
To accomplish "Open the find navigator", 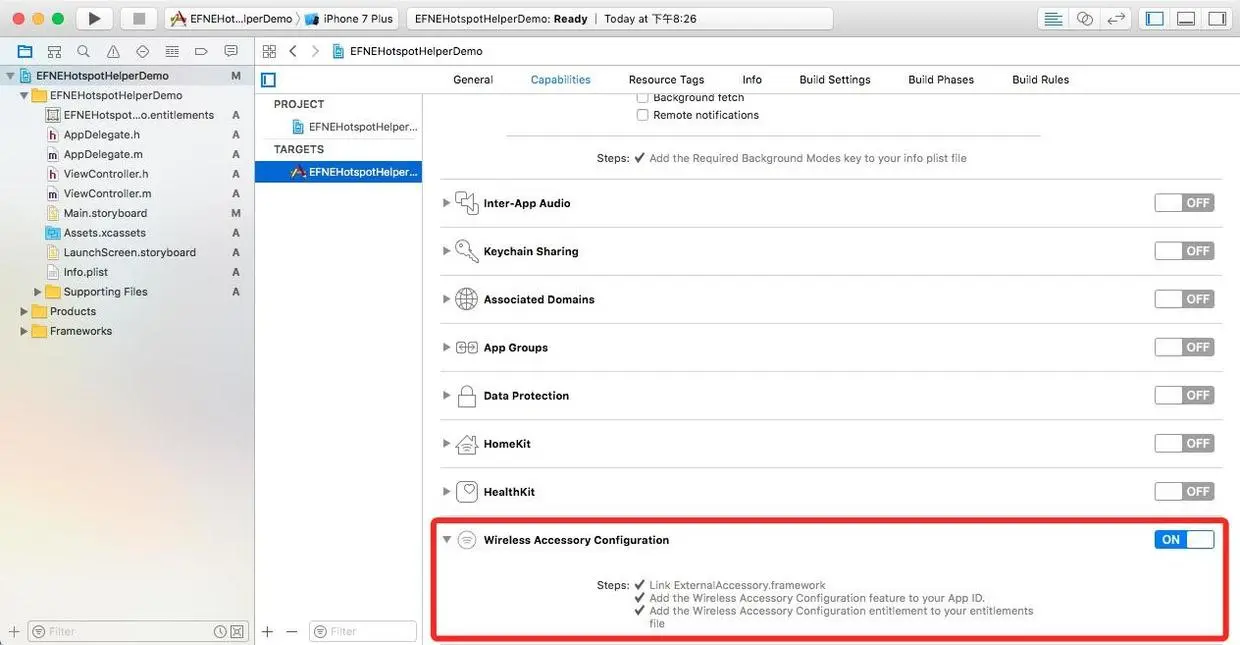I will (x=84, y=51).
